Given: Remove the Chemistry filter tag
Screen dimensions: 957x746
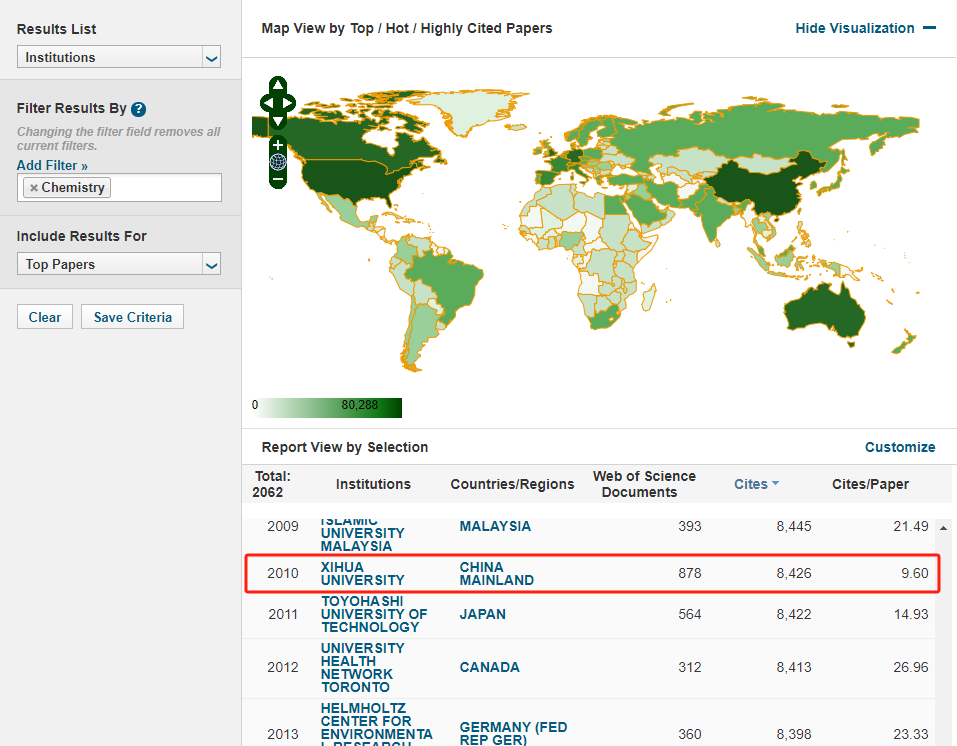Looking at the screenshot, I should coord(34,188).
